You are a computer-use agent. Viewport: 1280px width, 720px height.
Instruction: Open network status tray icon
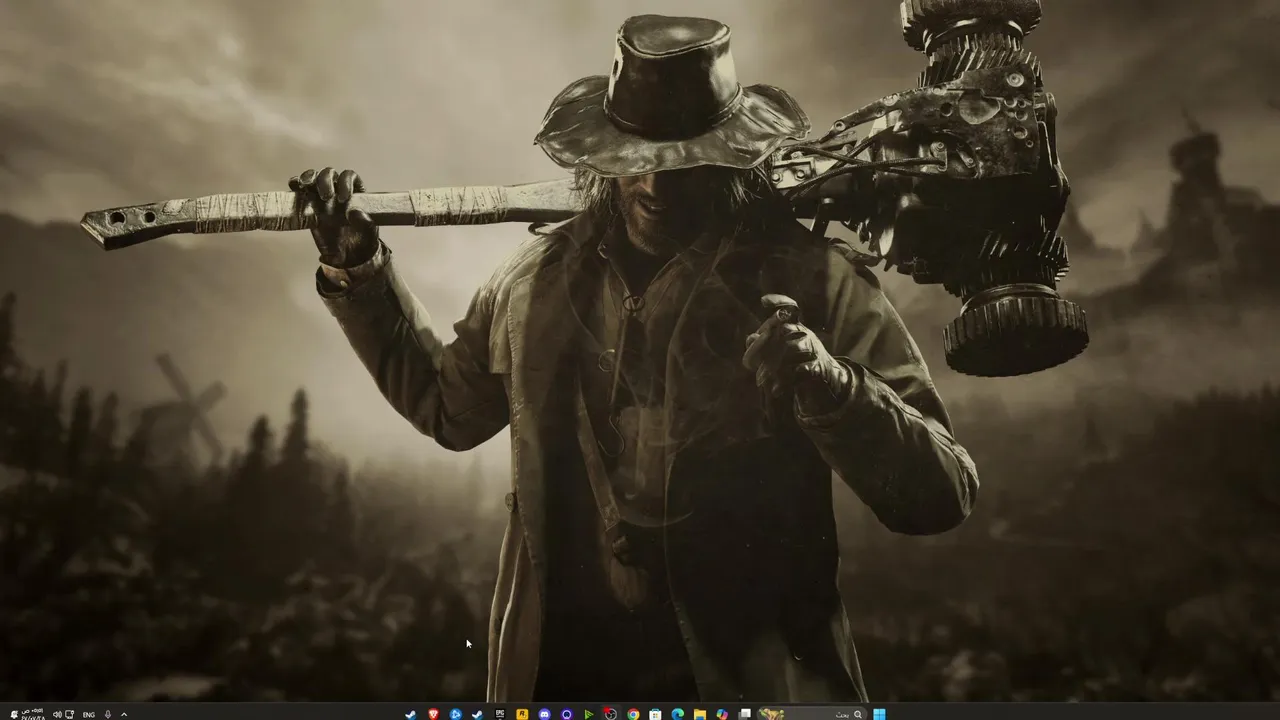click(x=69, y=714)
